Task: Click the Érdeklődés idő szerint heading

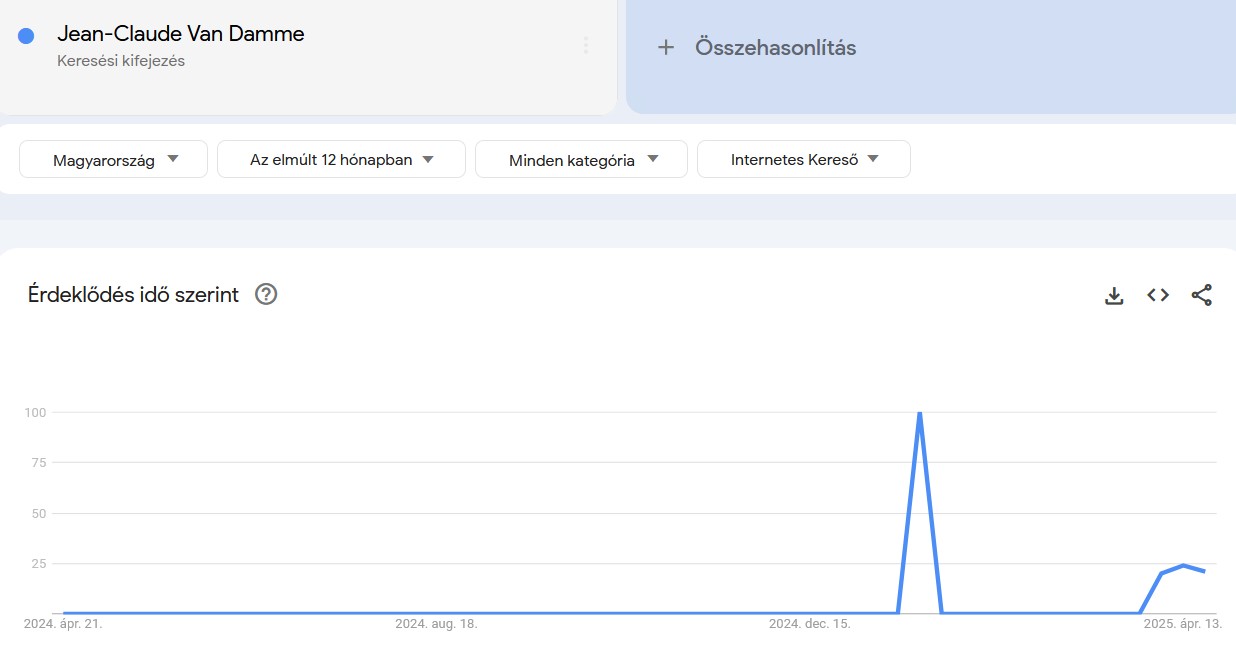Action: 132,294
